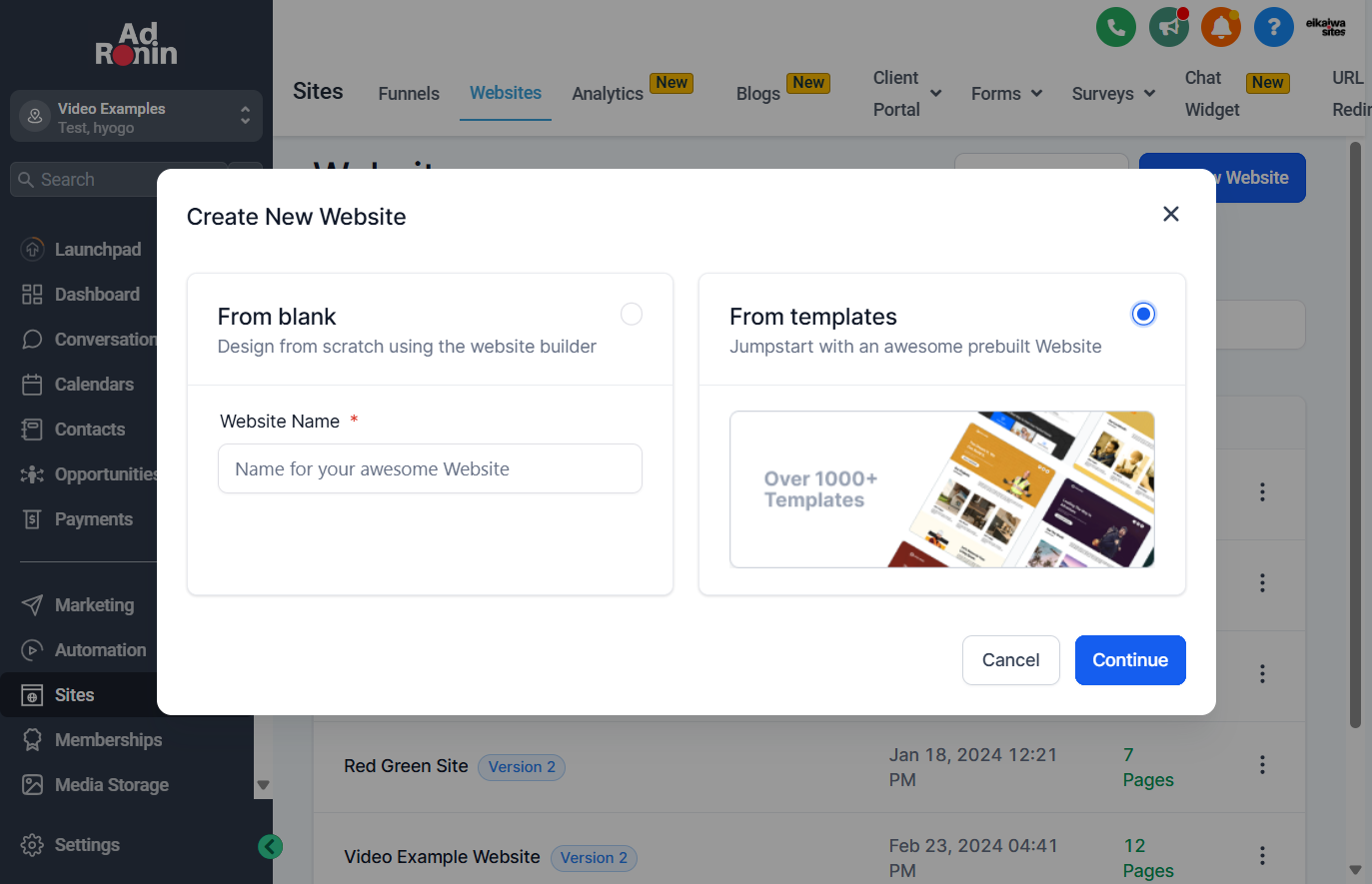Screen dimensions: 1372x884
Task: Open three-dot menu for Video Example Website
Action: pyautogui.click(x=1262, y=856)
